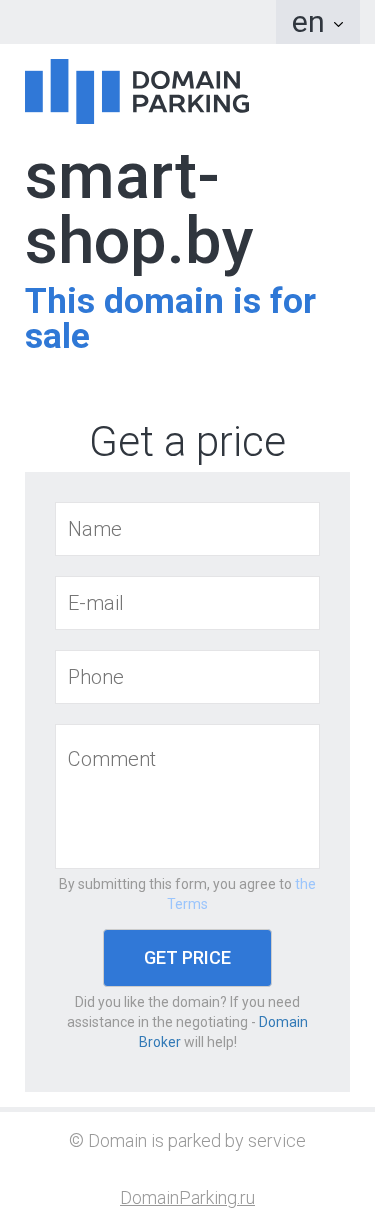
Task: Focus the E-mail input field
Action: [187, 603]
